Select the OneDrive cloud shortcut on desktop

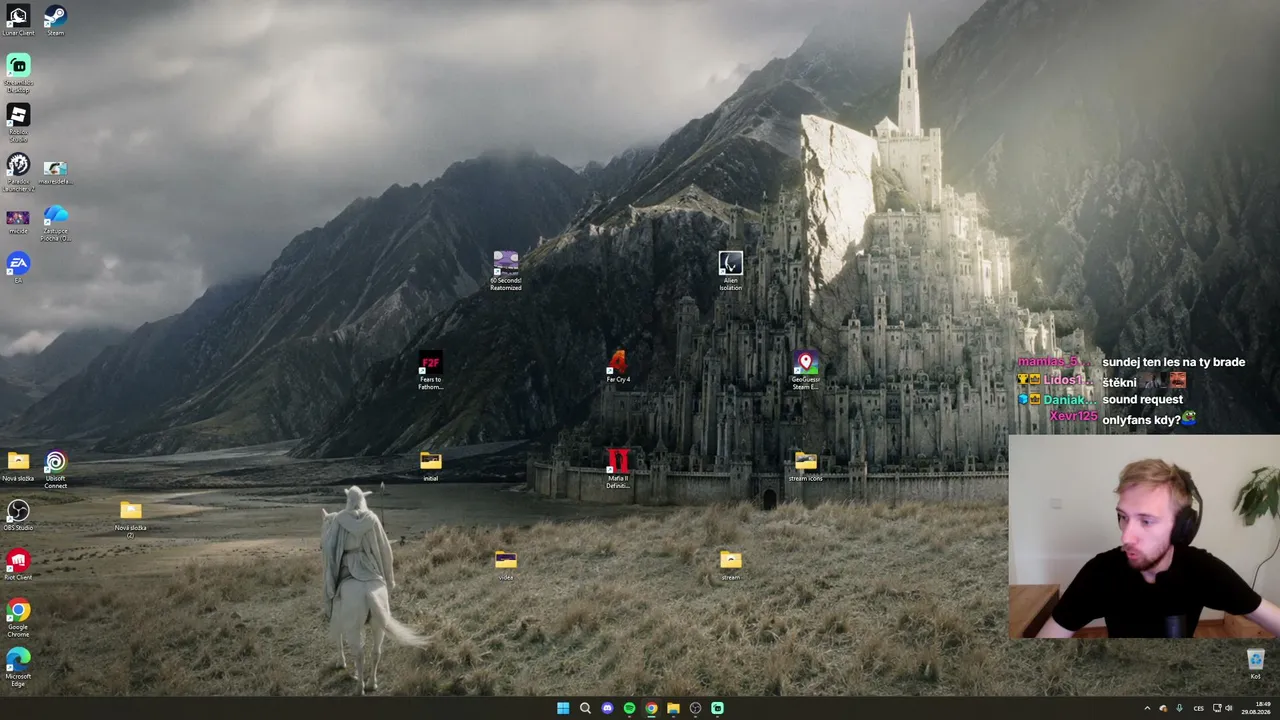coord(55,222)
